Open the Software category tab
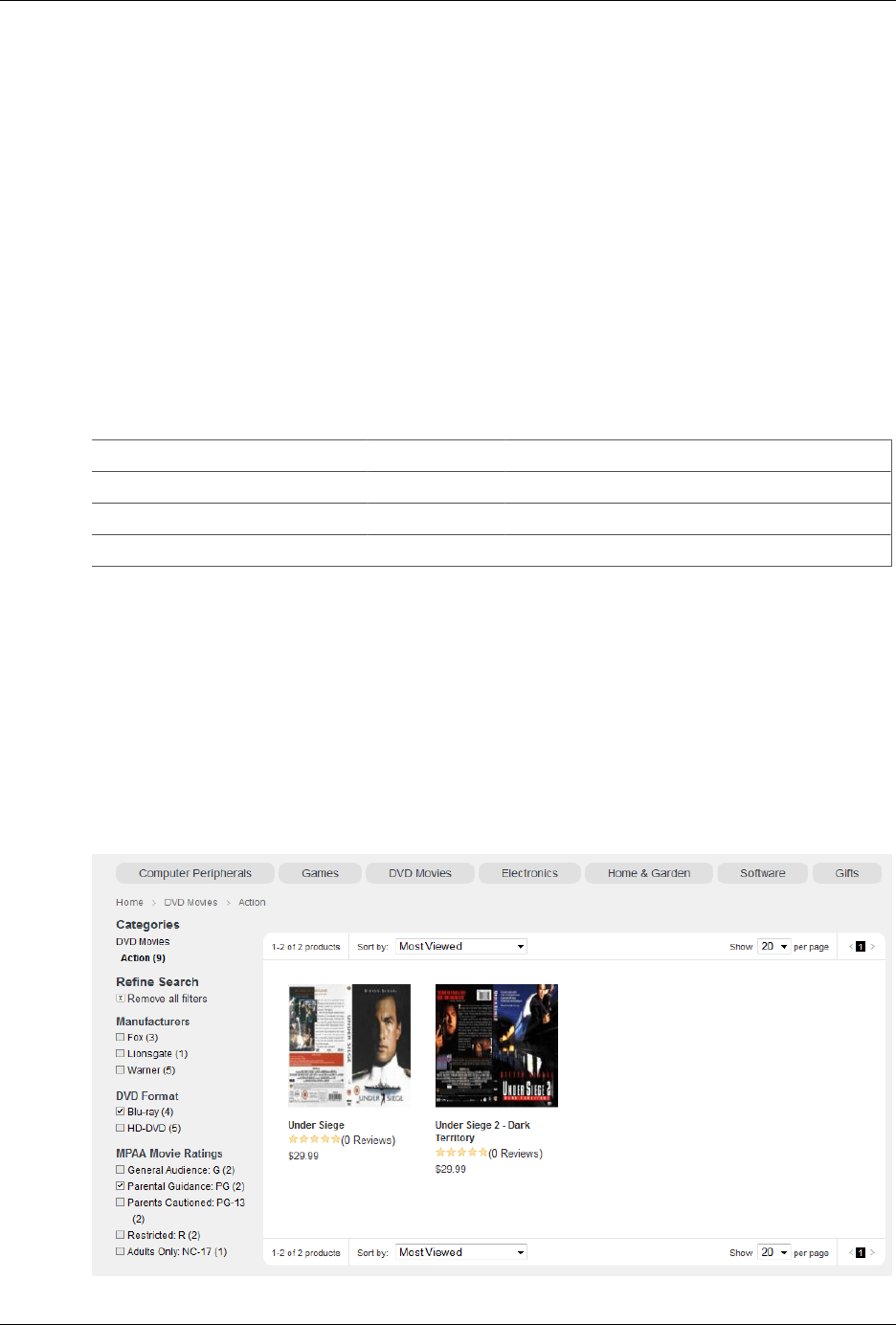896x1325 pixels. [763, 873]
